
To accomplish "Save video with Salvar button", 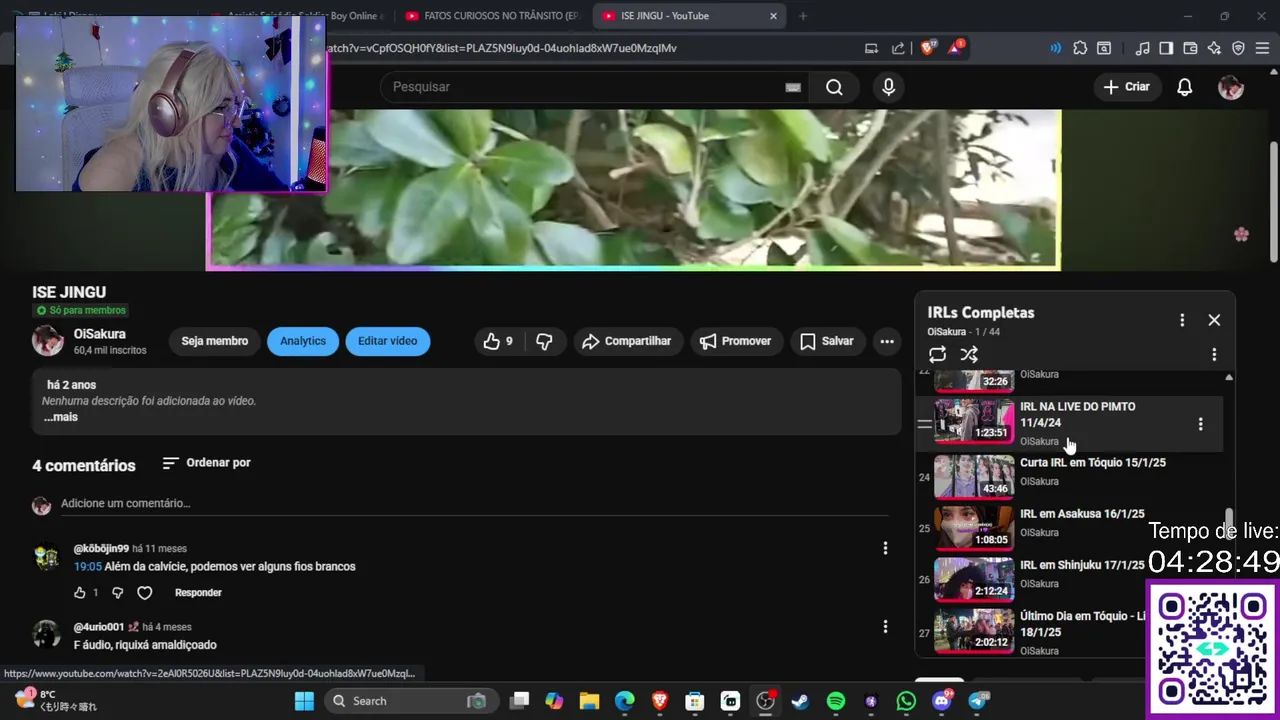I will (827, 341).
